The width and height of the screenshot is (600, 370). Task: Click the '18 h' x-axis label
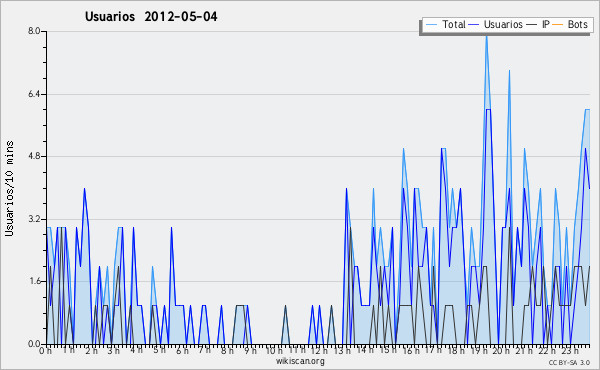click(456, 351)
